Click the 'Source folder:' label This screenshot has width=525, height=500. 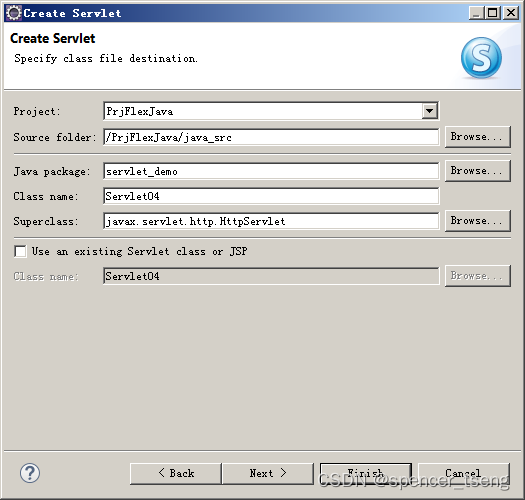click(55, 137)
